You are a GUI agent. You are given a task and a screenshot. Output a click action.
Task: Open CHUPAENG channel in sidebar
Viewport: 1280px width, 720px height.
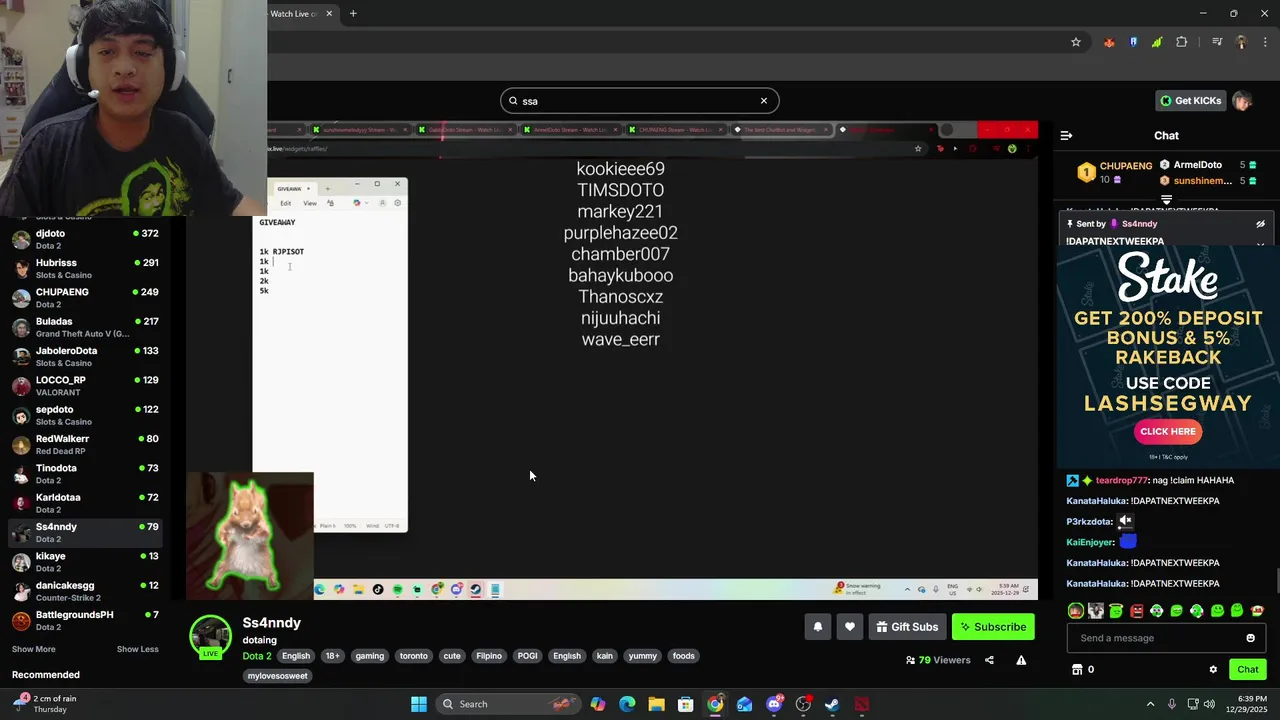85,298
